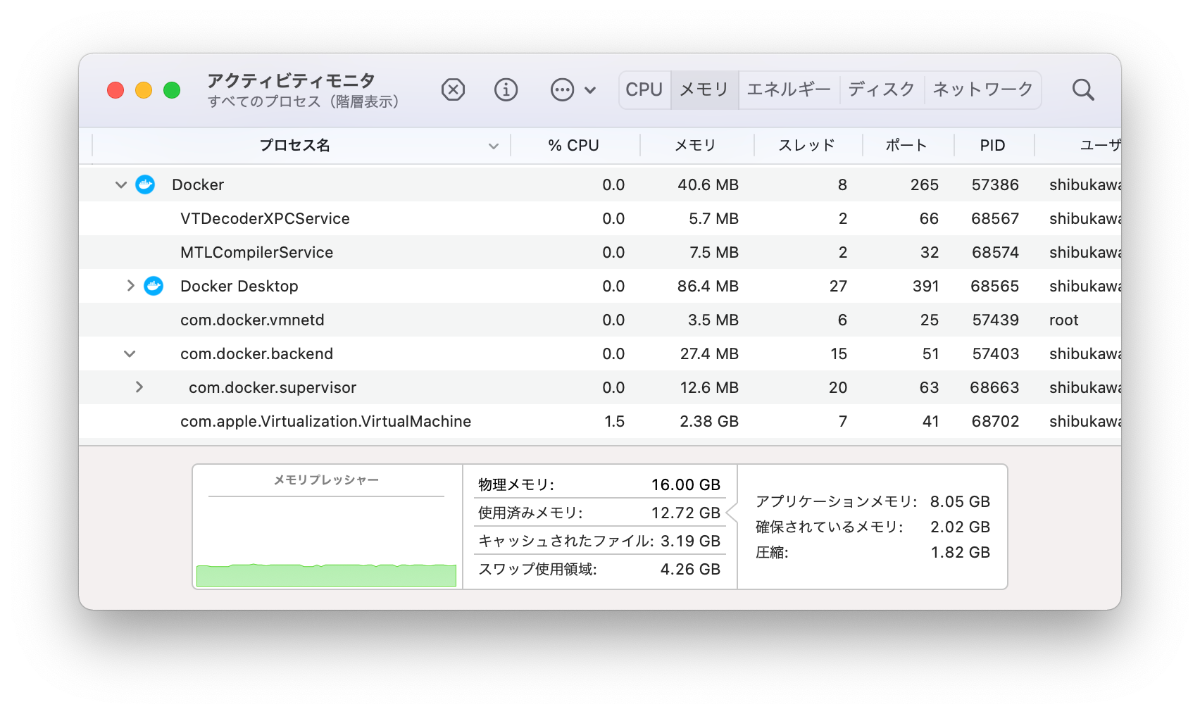Click the stop process (X) toolbar icon

pos(453,90)
